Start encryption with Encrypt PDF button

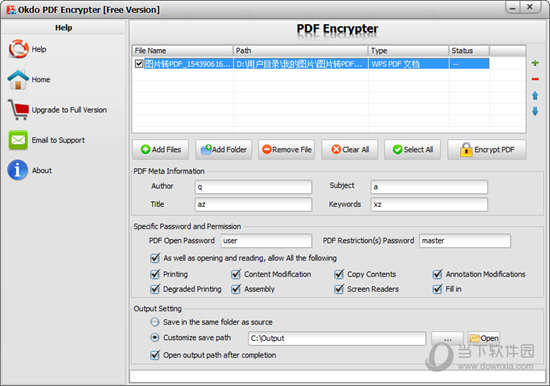coord(487,149)
